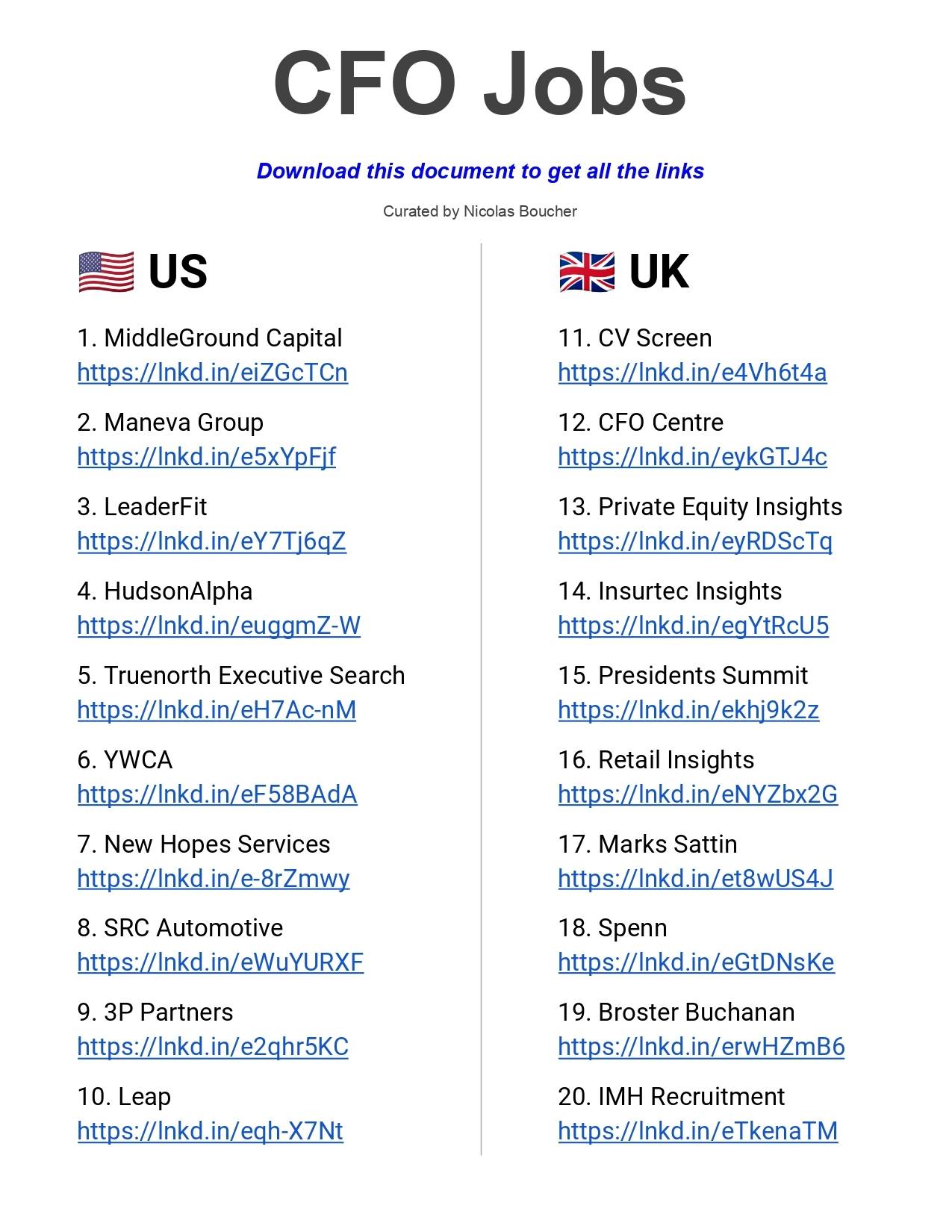Click the 'Download this document' heading text

pos(480,171)
